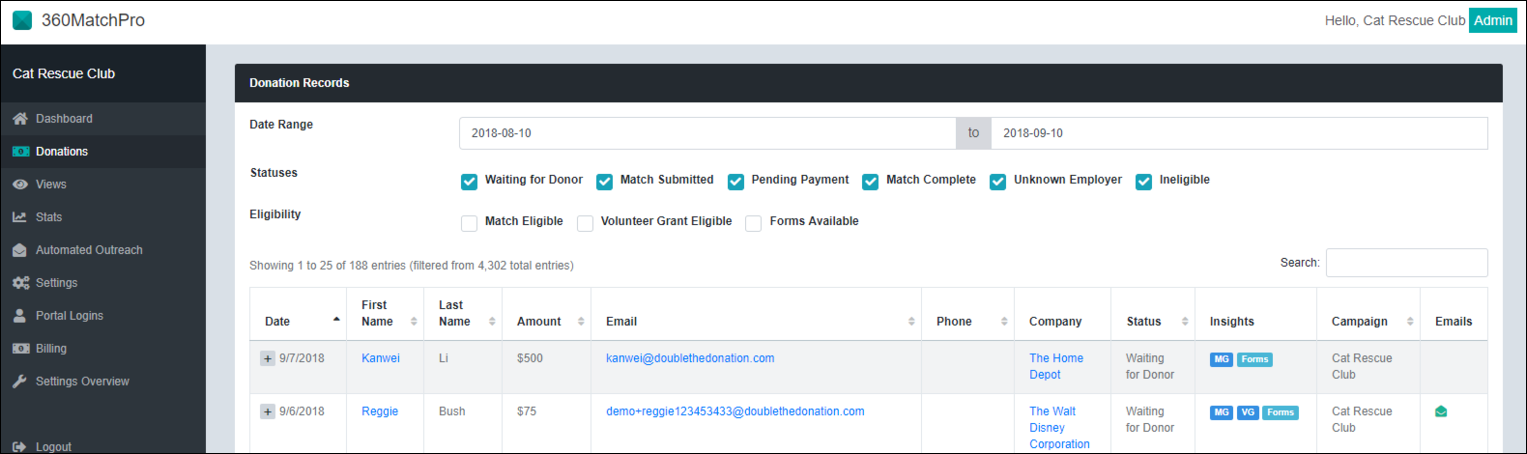This screenshot has width=1527, height=454.
Task: Click the Settings Overview wrench icon
Action: point(19,382)
